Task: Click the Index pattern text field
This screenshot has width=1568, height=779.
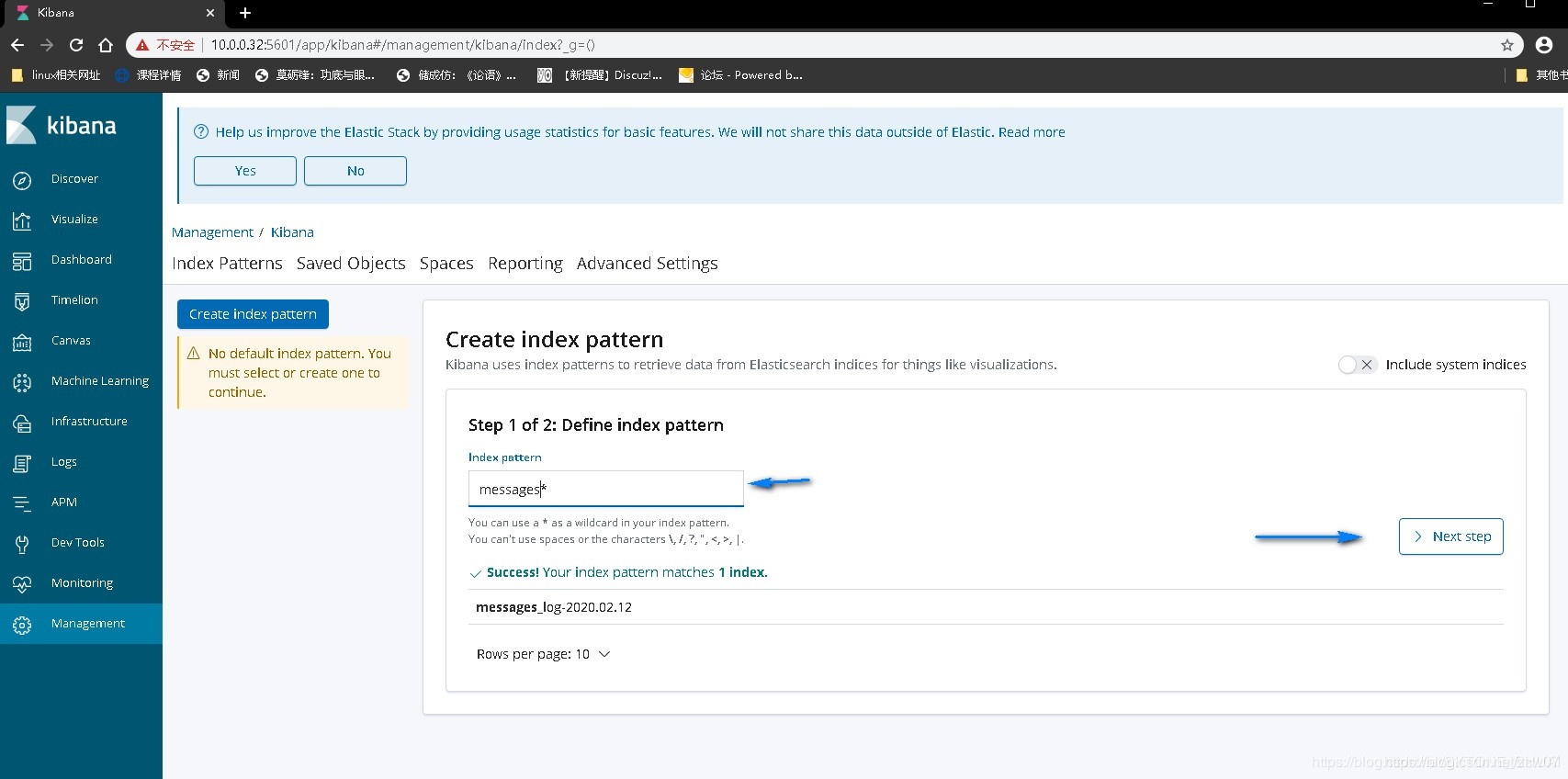Action: [x=606, y=489]
